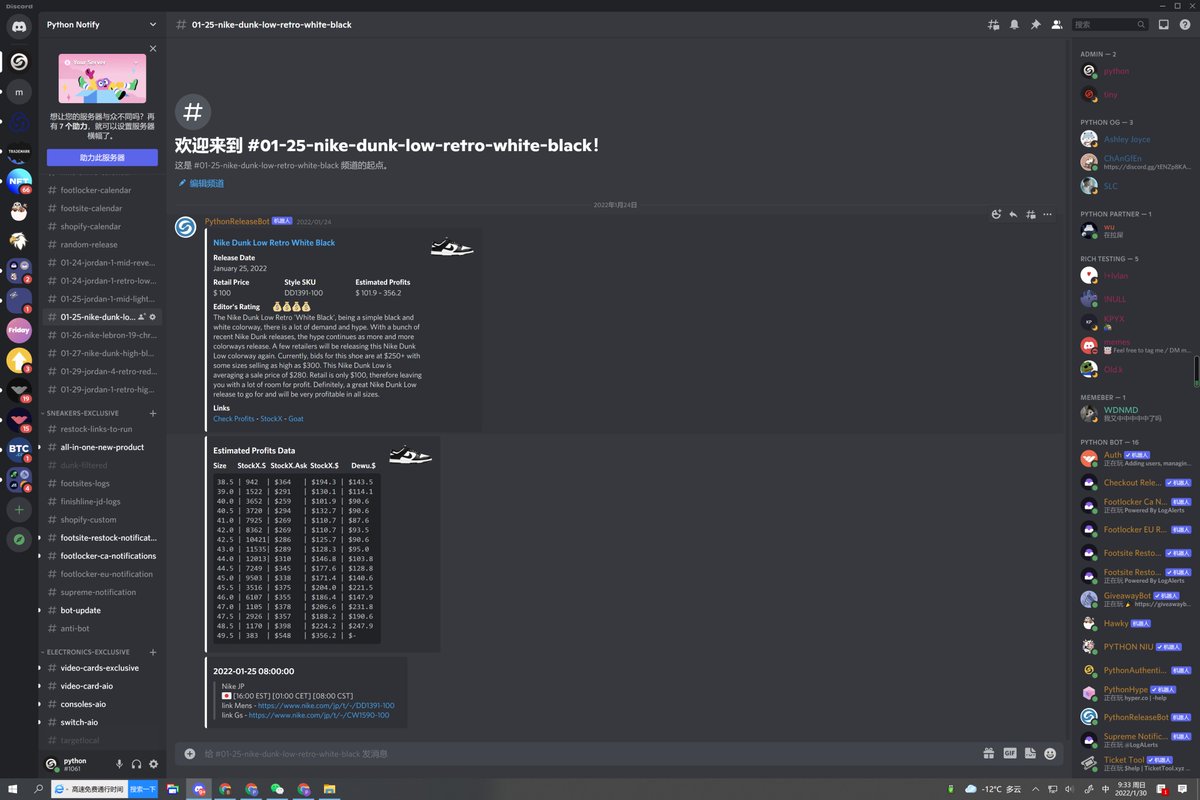The image size is (1200, 800).
Task: Open the GIF picker
Action: [x=1009, y=753]
